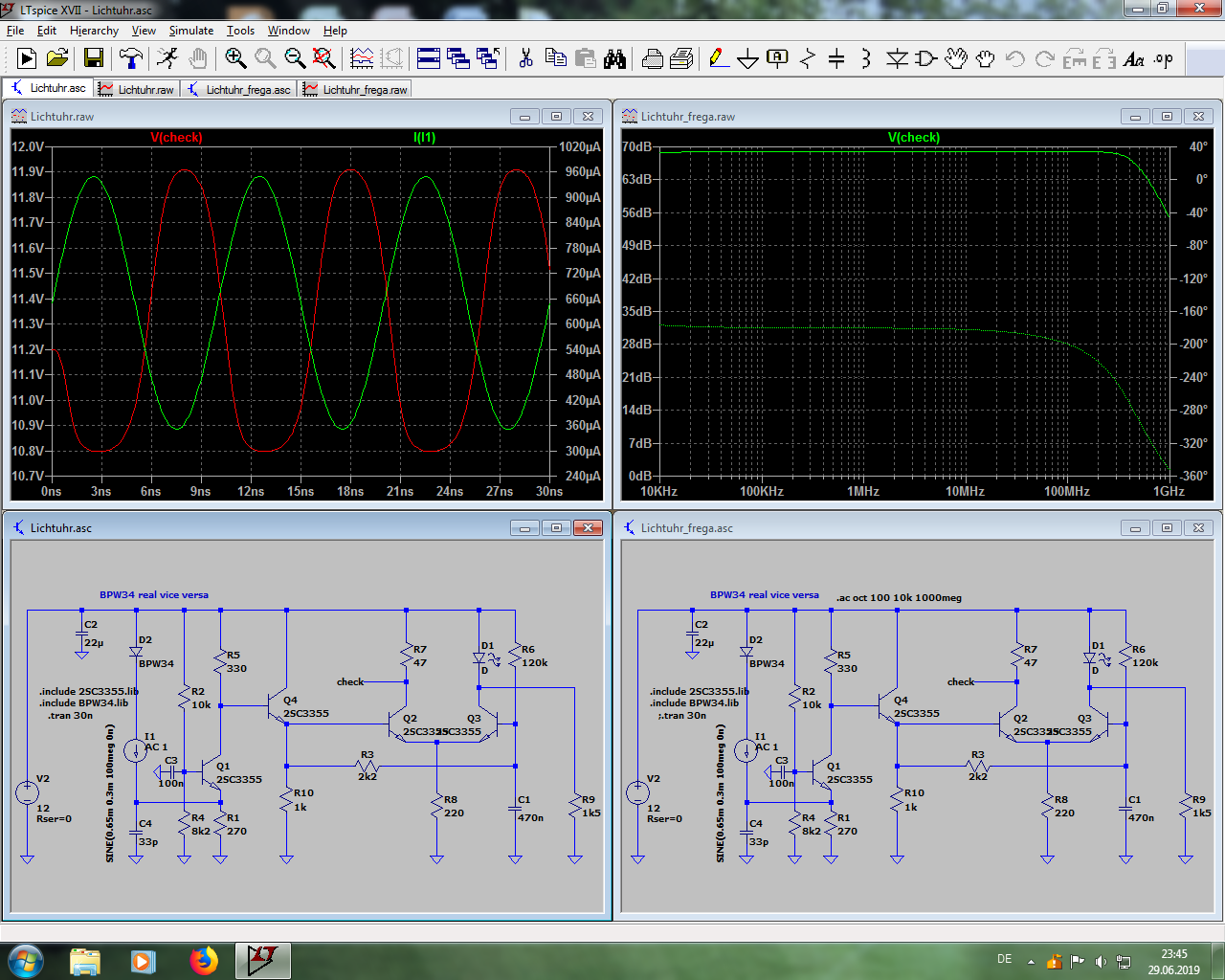Click the Close All Windows icon
Screen dimensions: 1225x980
pyautogui.click(x=488, y=59)
